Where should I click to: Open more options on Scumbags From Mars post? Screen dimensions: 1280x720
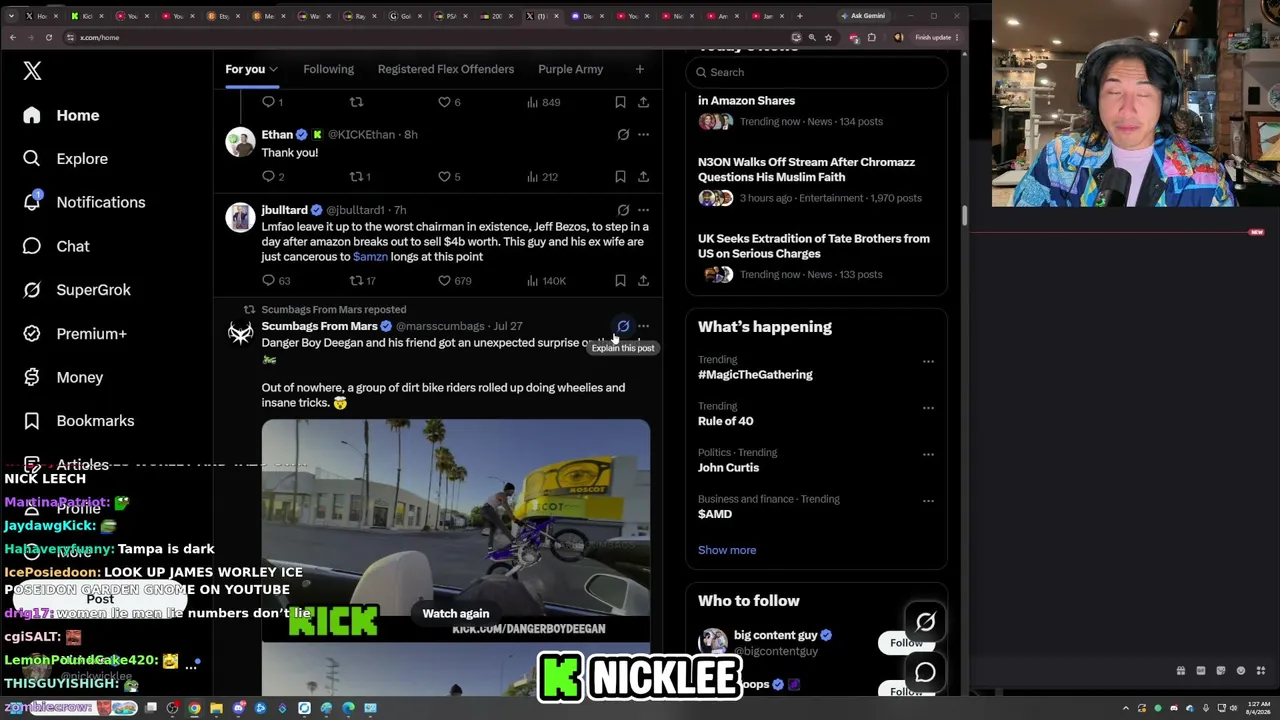coord(643,326)
